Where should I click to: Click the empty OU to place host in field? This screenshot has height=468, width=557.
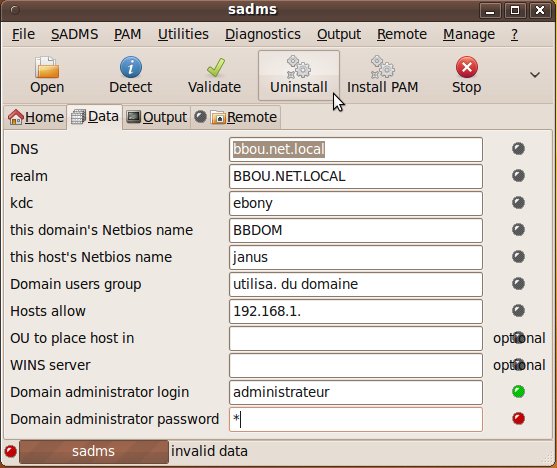tap(356, 338)
